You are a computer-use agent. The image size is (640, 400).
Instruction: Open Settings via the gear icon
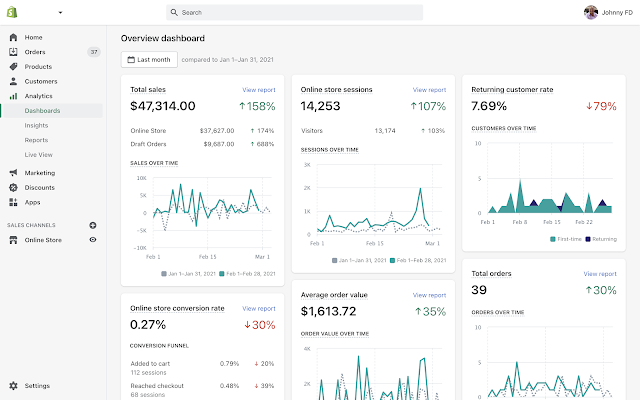13,386
